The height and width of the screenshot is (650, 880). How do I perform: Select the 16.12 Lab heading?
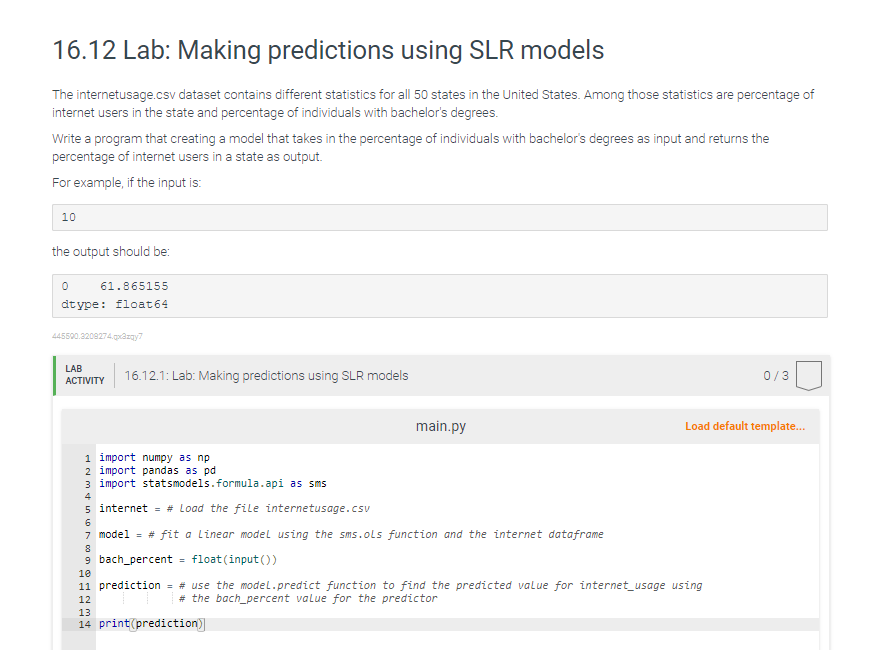tap(328, 50)
